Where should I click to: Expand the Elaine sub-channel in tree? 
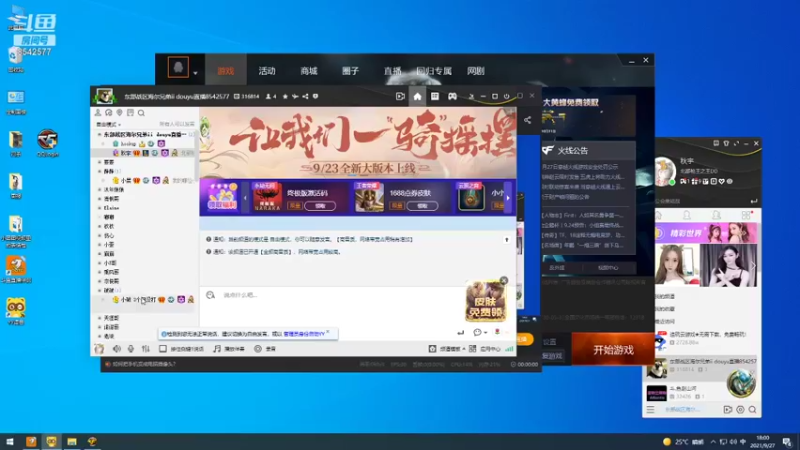[99, 208]
